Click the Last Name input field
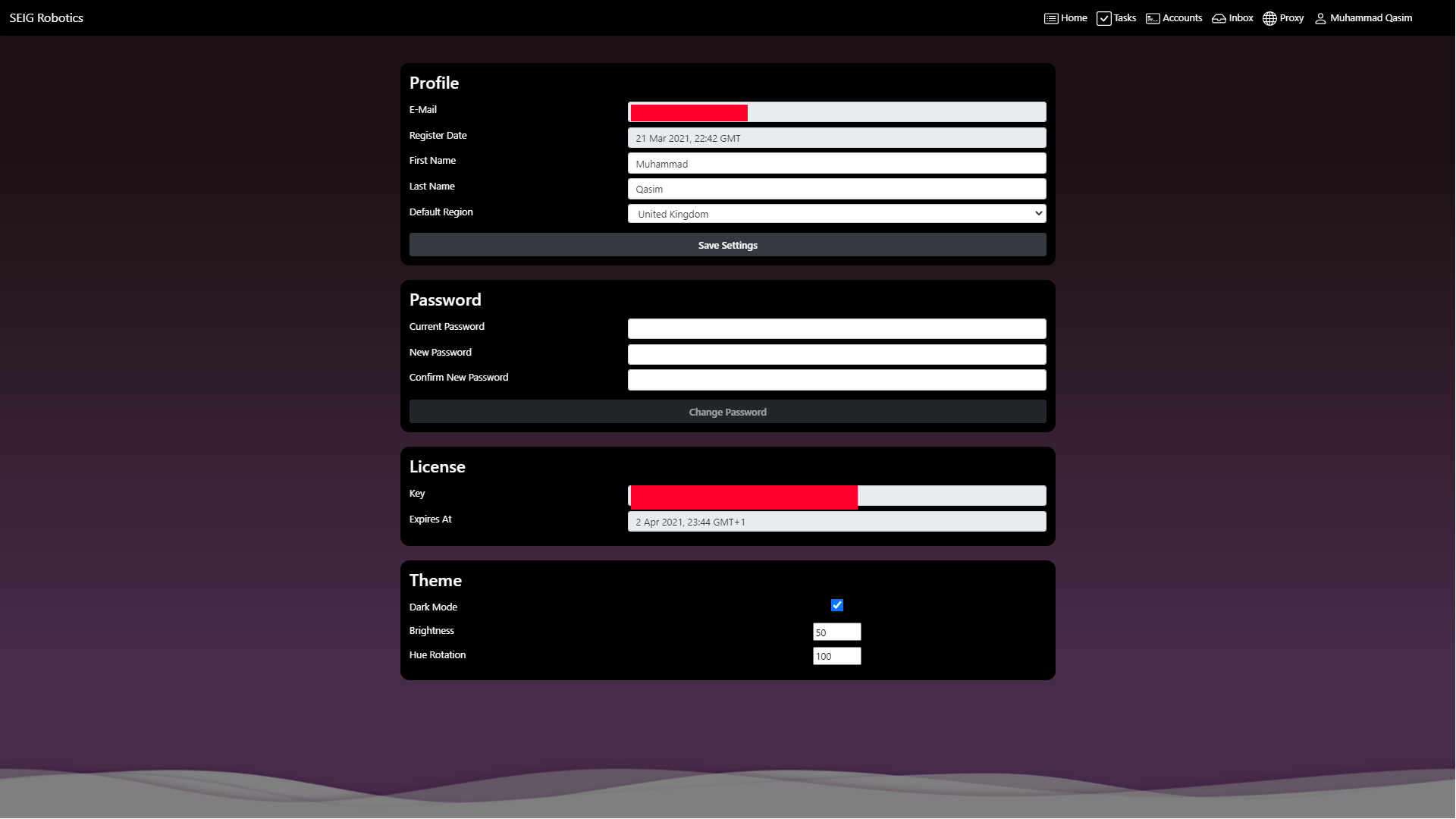This screenshot has height=819, width=1456. pos(836,189)
